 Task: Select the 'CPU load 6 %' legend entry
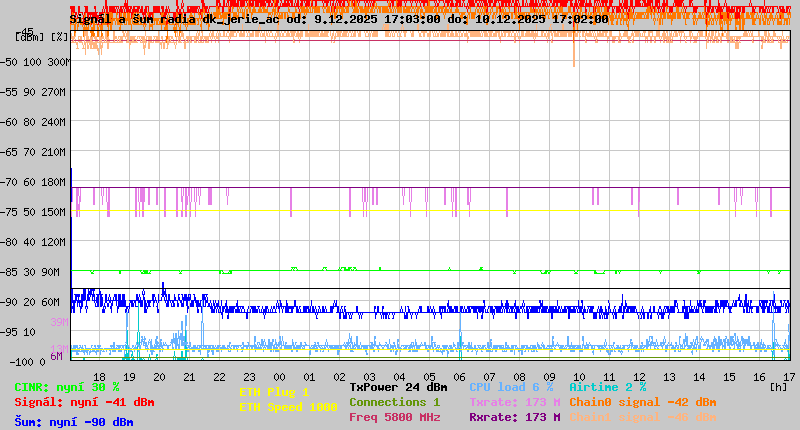click(511, 387)
